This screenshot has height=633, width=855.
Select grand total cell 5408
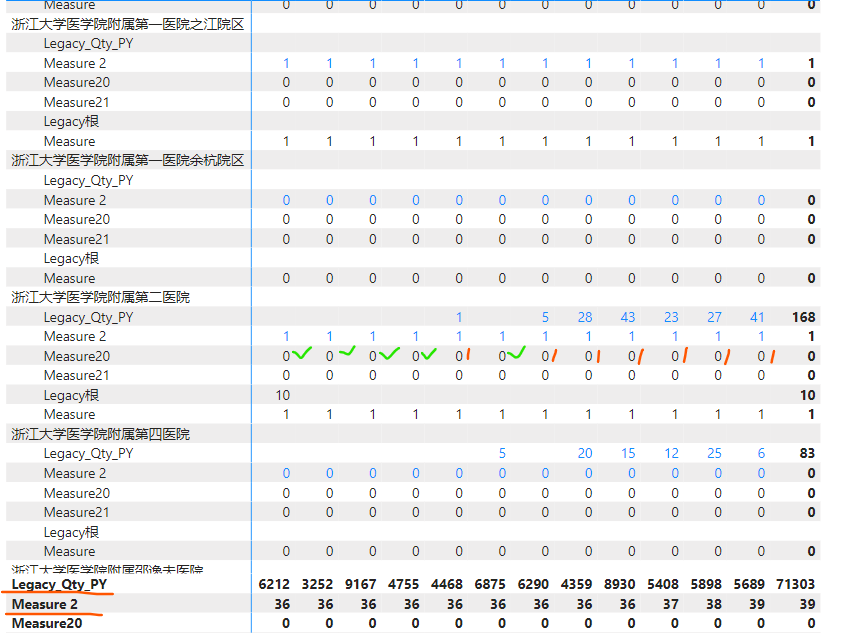[x=663, y=584]
